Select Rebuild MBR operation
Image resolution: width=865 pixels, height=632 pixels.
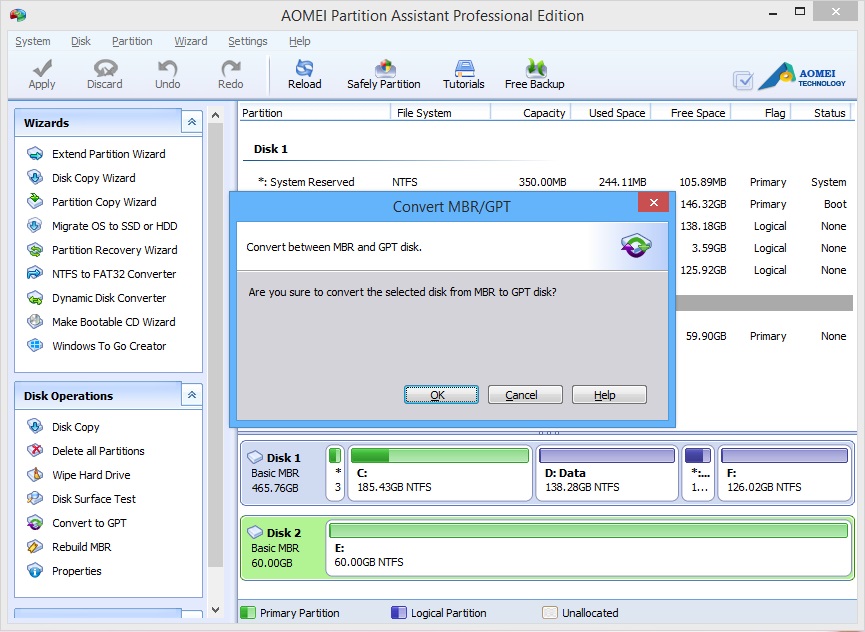pos(82,547)
